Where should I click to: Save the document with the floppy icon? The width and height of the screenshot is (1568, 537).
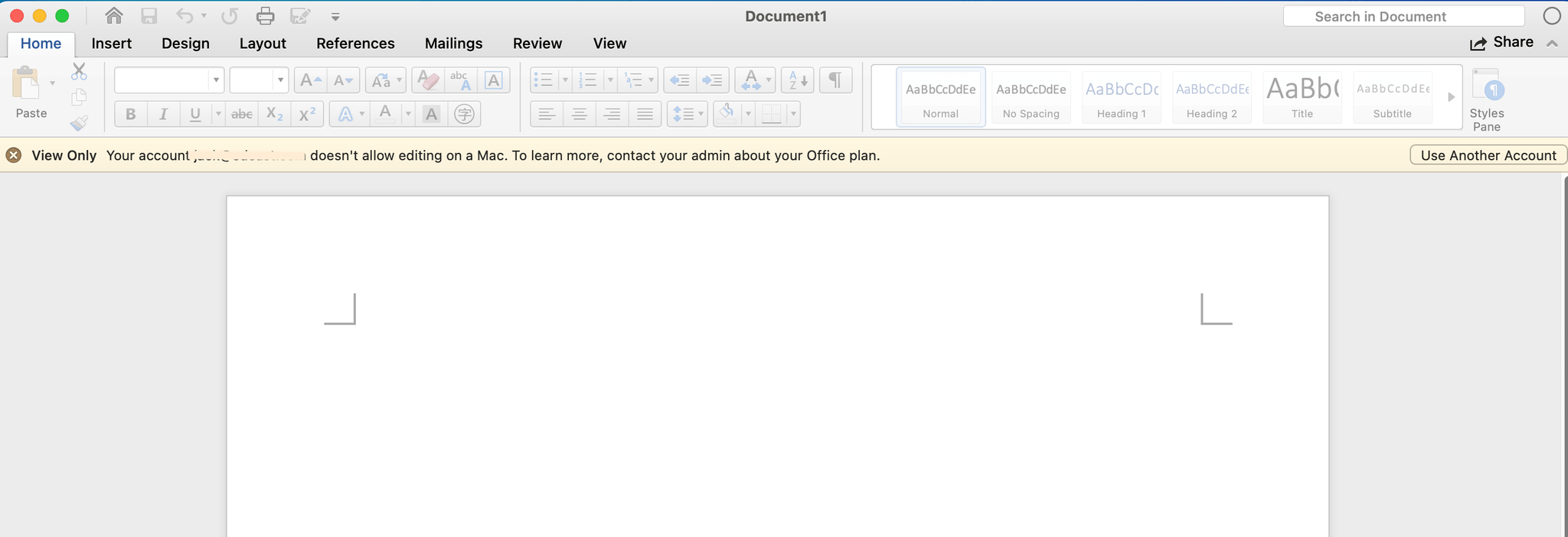pos(149,15)
